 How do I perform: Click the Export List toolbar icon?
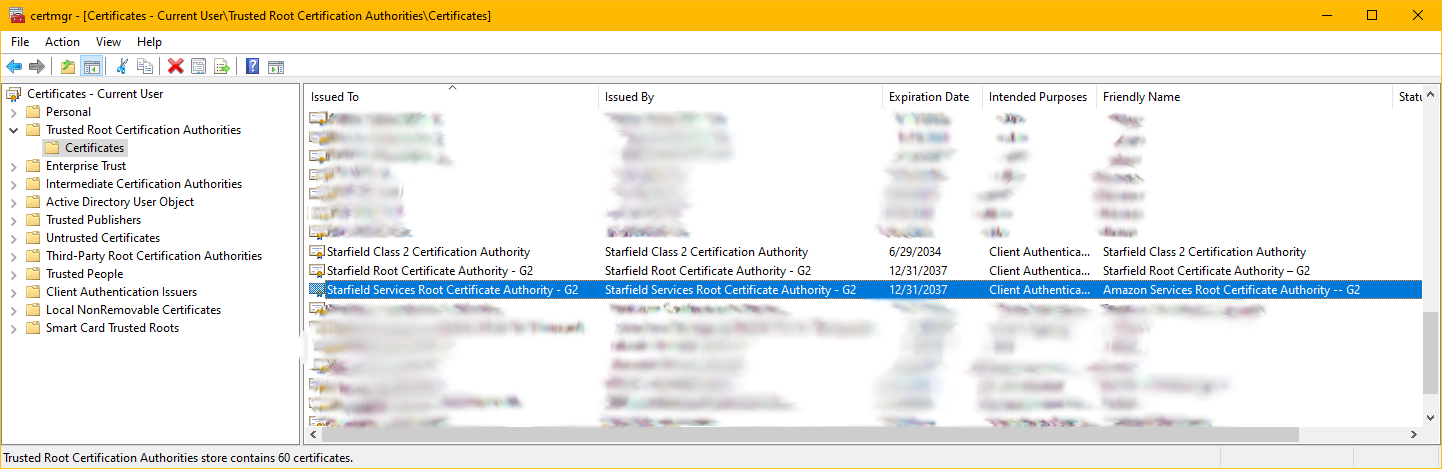(x=222, y=67)
